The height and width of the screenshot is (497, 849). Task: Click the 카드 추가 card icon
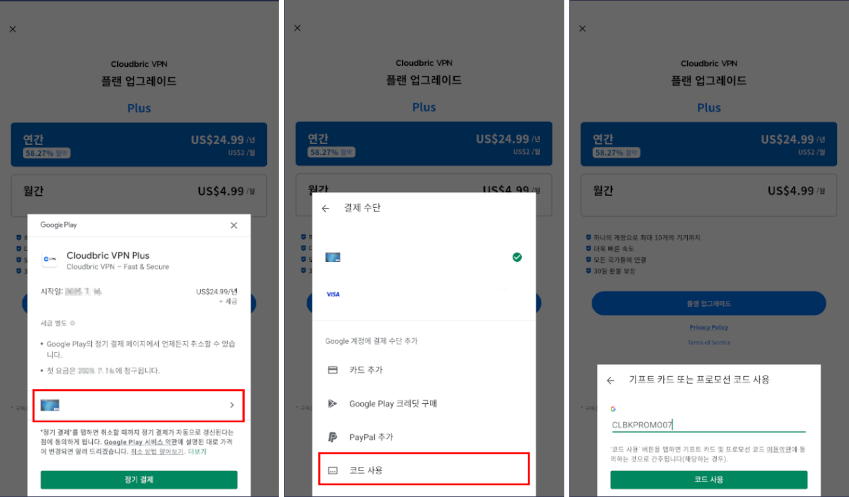coord(333,370)
